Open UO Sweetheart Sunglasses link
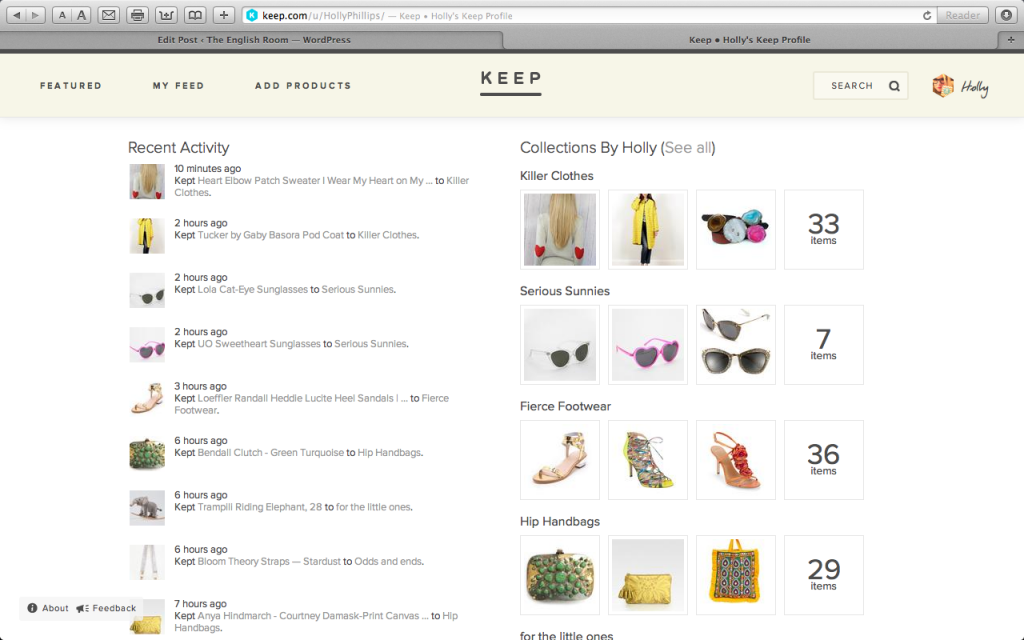1024x640 pixels. [259, 343]
